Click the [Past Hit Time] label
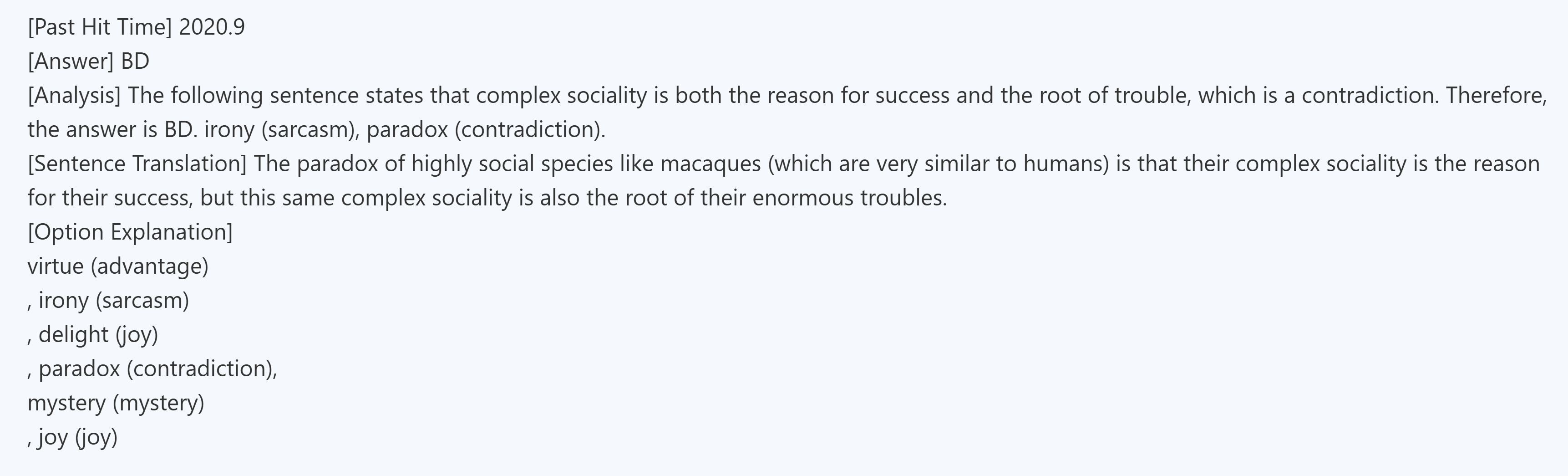The height and width of the screenshot is (476, 1568). coord(100,27)
